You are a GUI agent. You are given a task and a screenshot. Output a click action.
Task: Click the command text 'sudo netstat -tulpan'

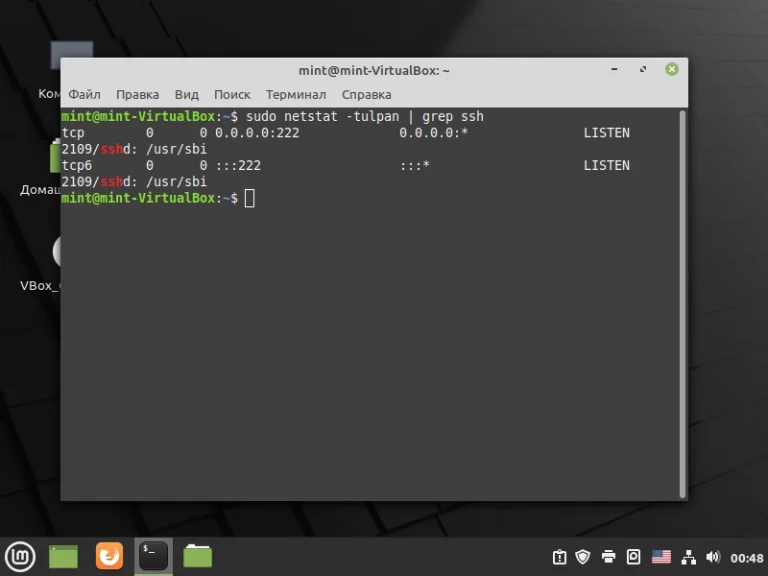tap(322, 117)
